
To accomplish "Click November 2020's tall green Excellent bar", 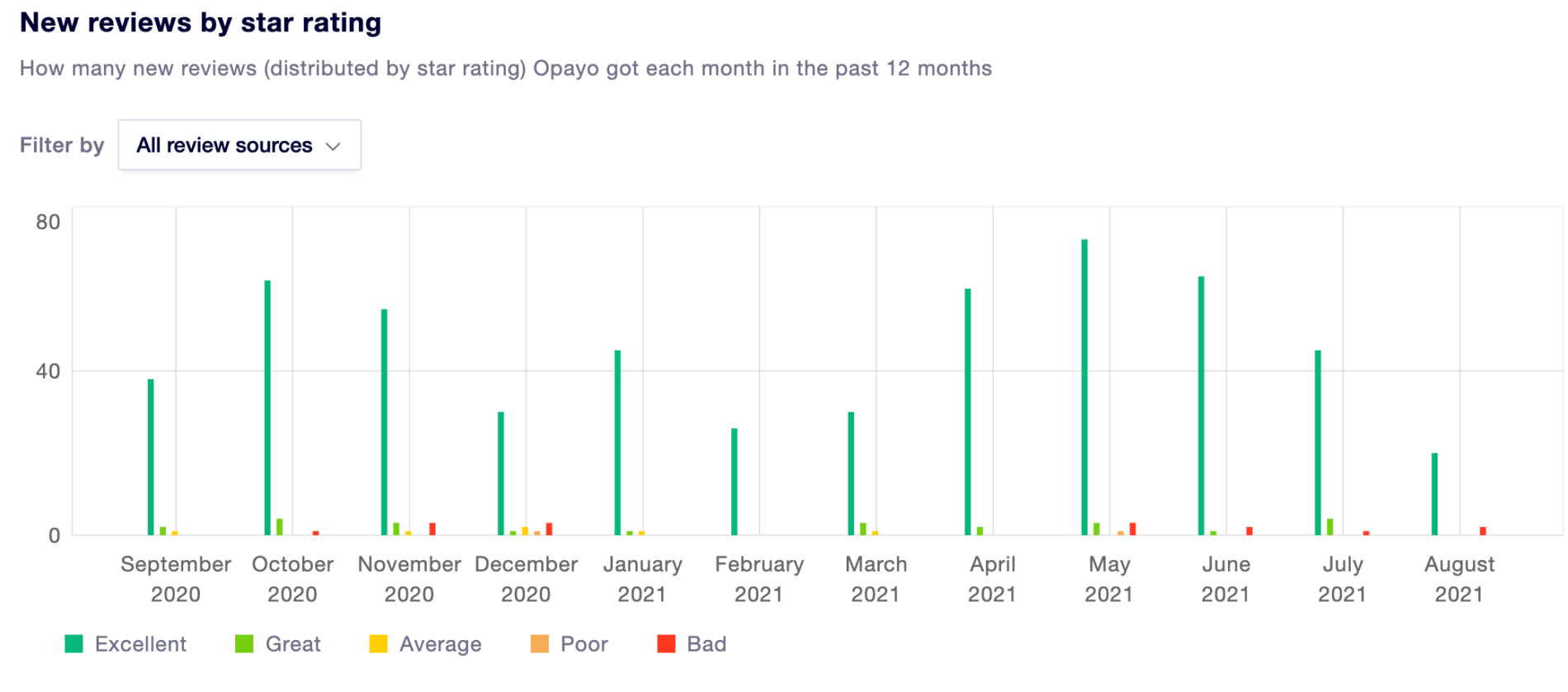I will click(385, 422).
